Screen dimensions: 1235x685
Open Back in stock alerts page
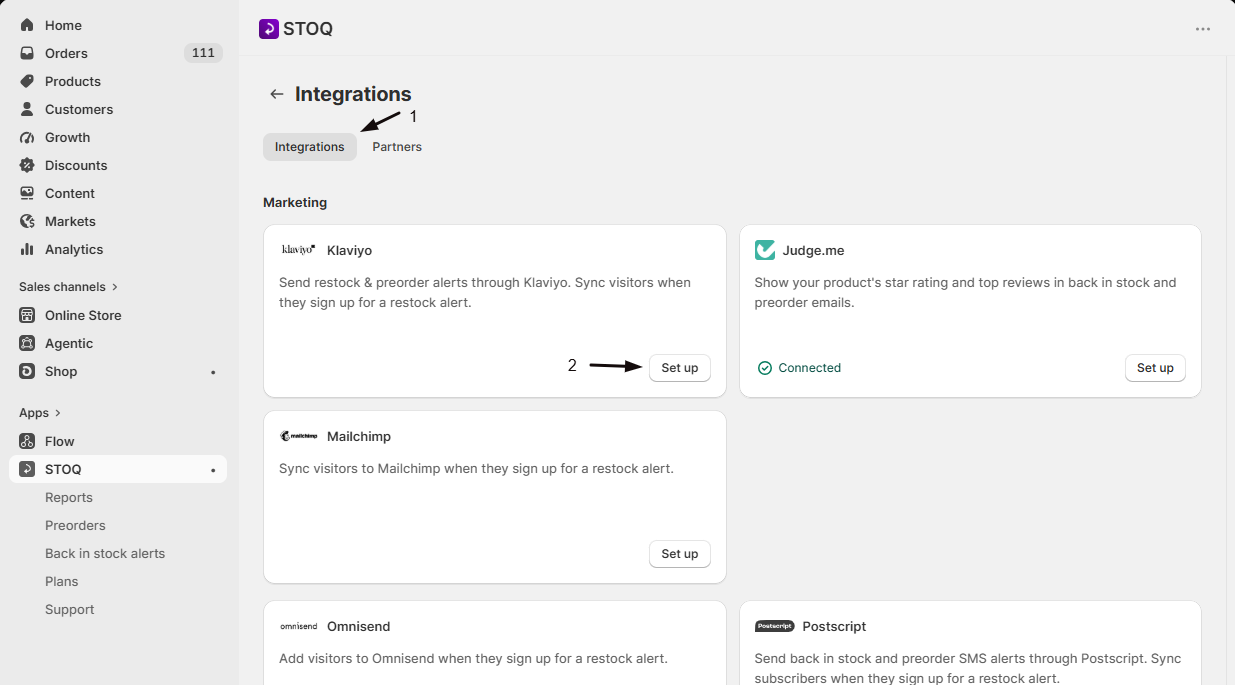click(105, 553)
